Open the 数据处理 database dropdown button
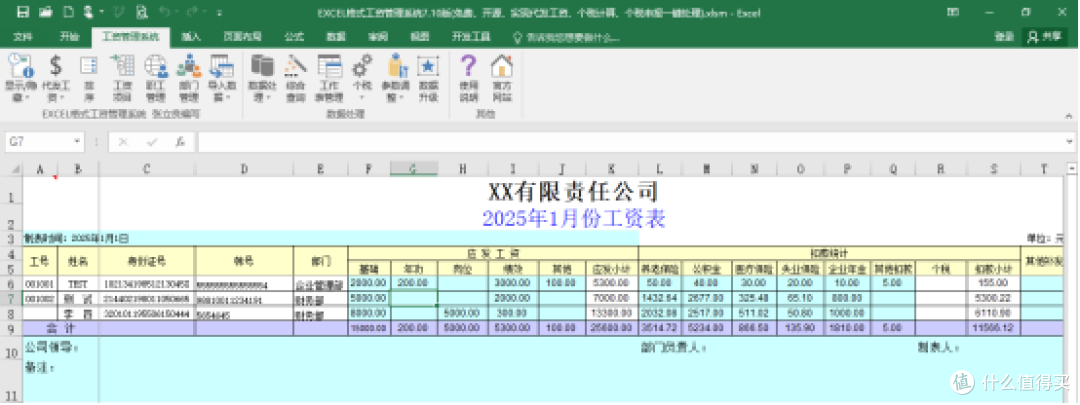Screen dimensions: 1080x405 [x=262, y=79]
